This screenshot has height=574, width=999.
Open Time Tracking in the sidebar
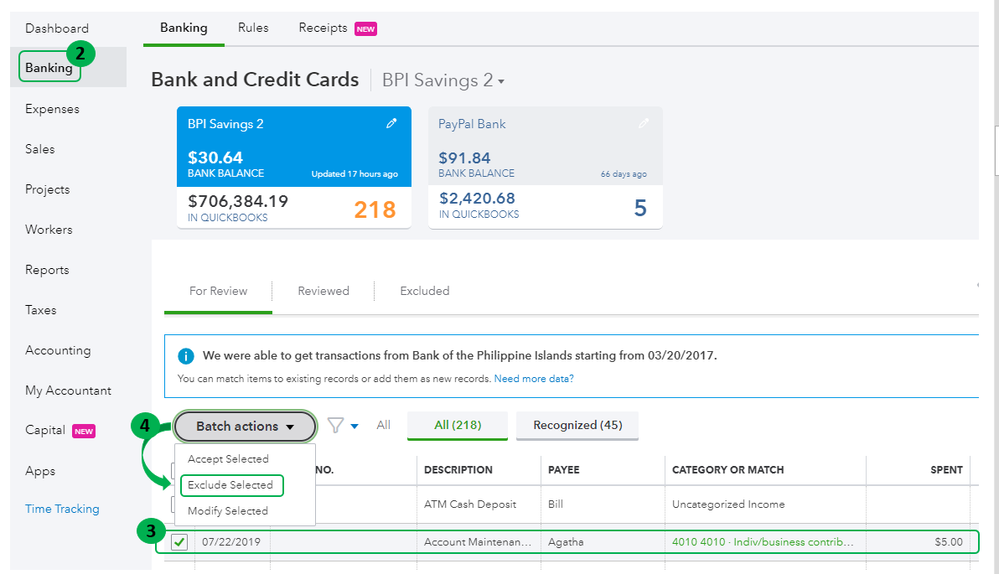62,509
